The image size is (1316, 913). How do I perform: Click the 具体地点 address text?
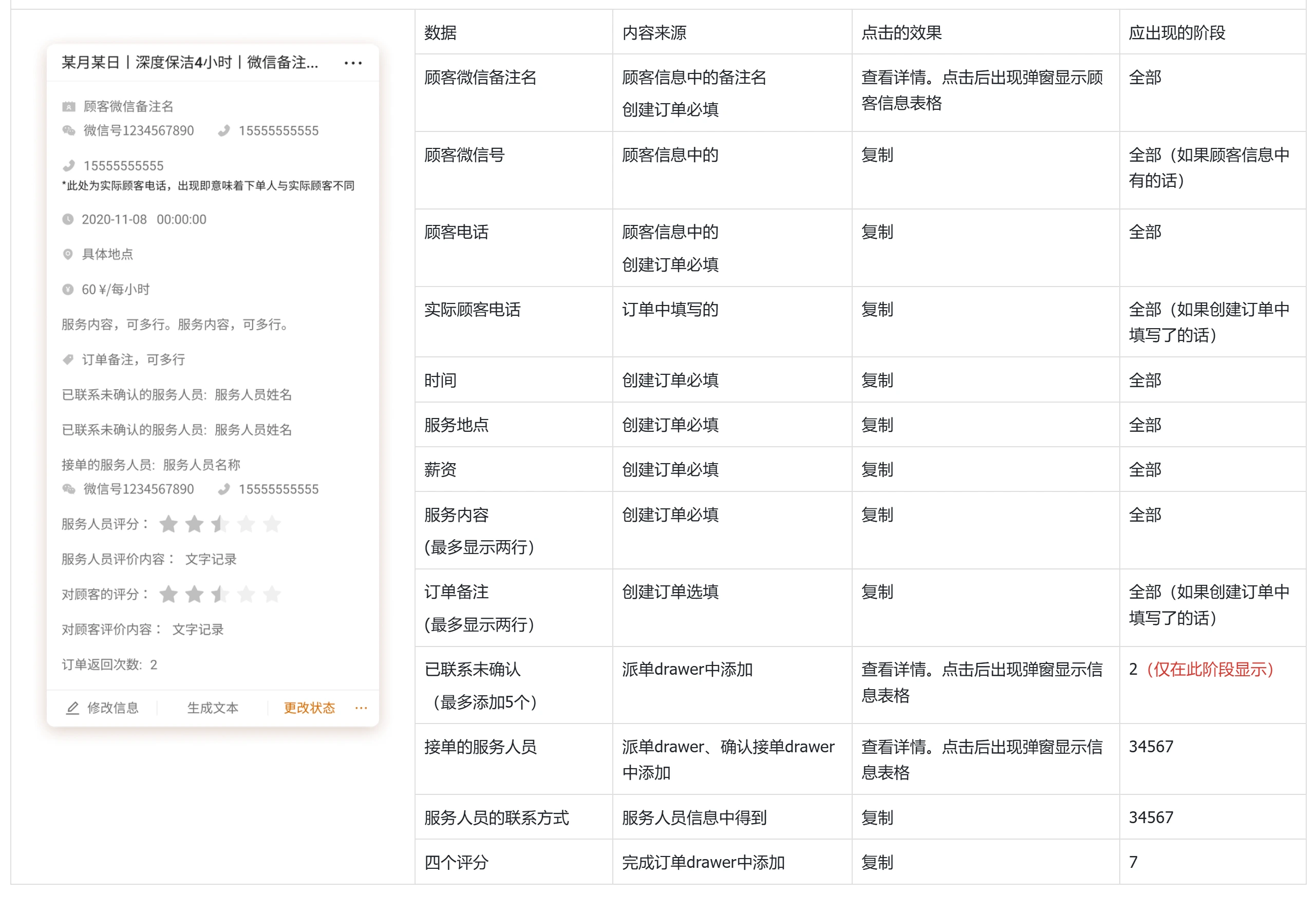(x=107, y=254)
